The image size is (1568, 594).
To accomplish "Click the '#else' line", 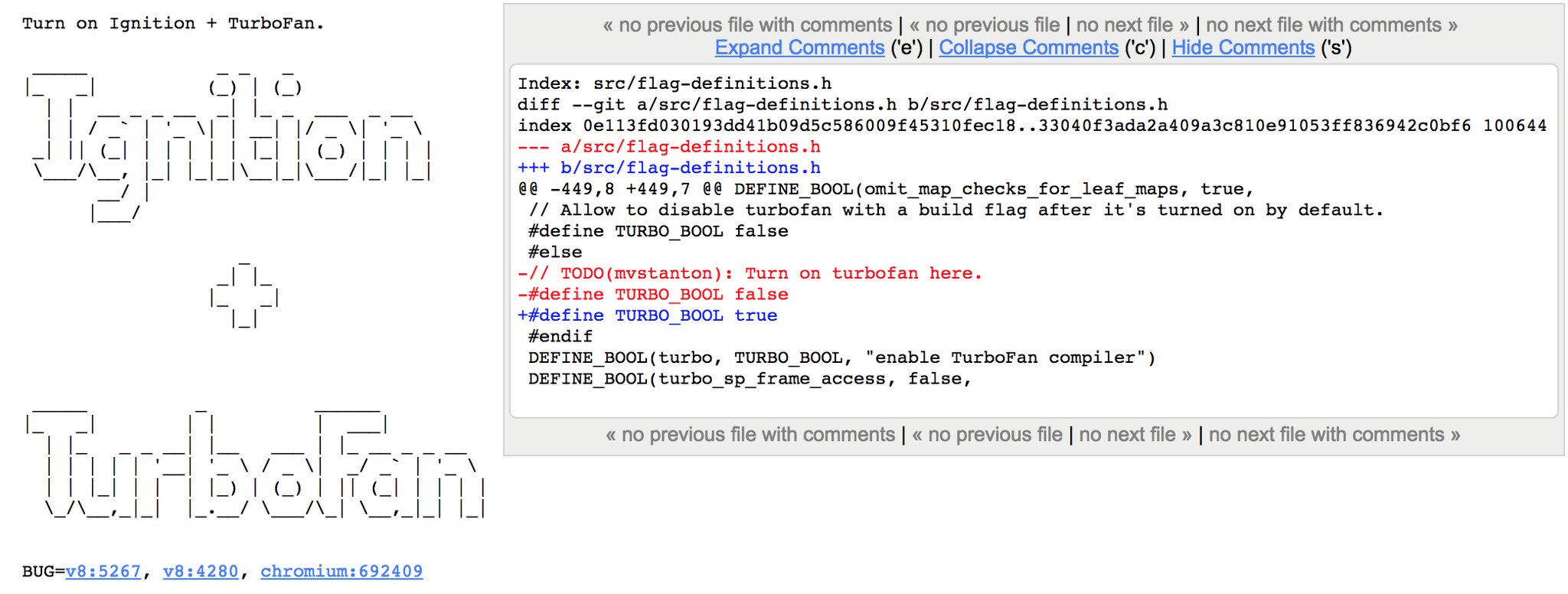I will click(x=555, y=253).
